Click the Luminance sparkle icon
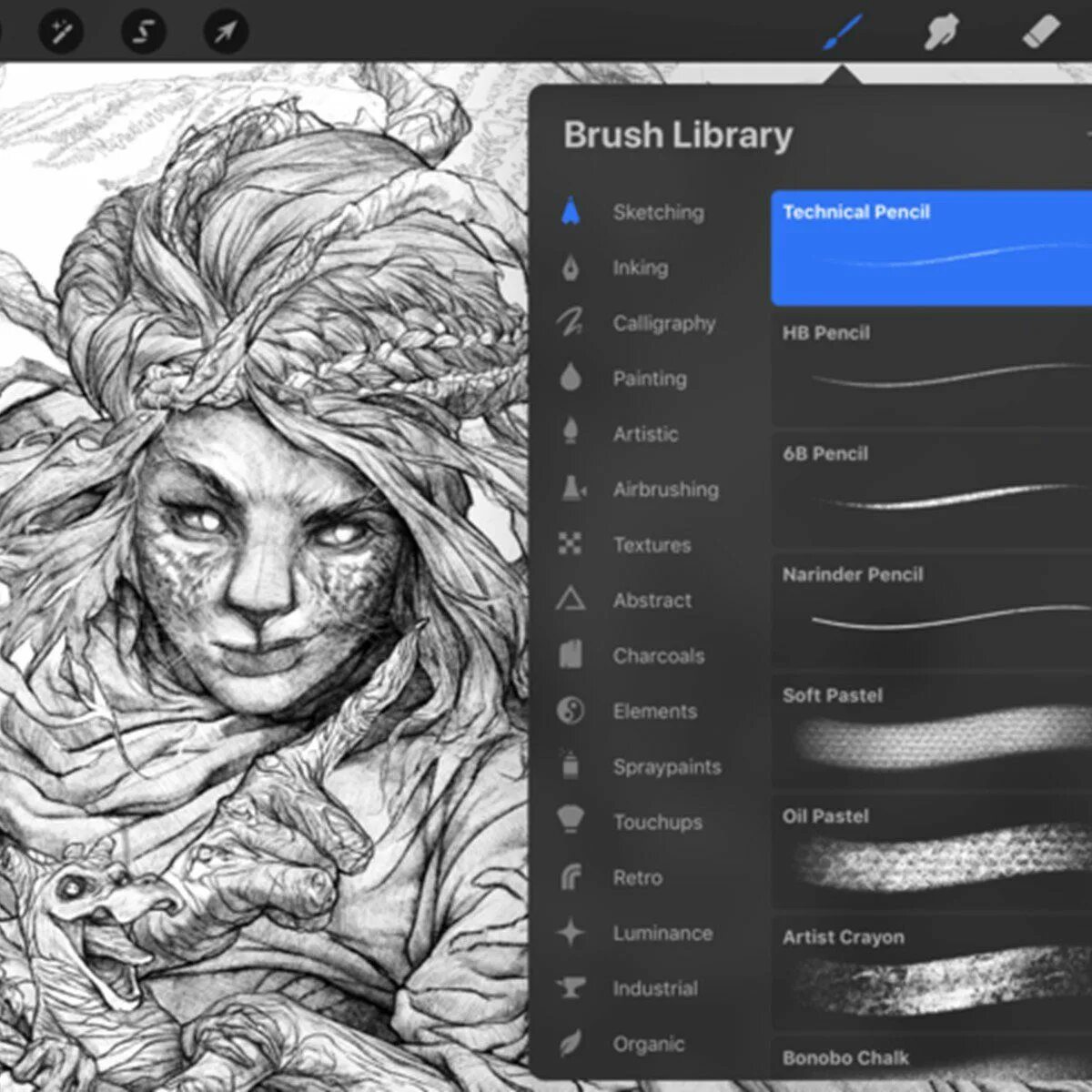 click(571, 932)
